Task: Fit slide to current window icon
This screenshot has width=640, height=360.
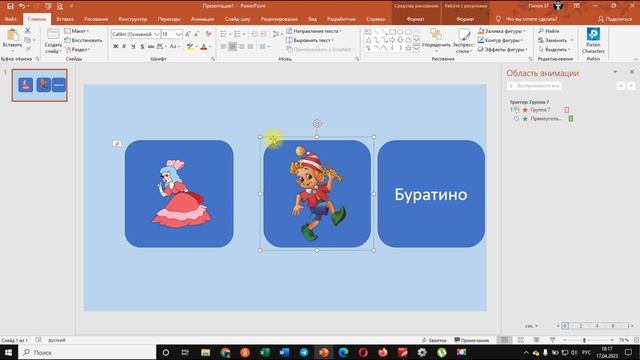Action: (x=636, y=340)
